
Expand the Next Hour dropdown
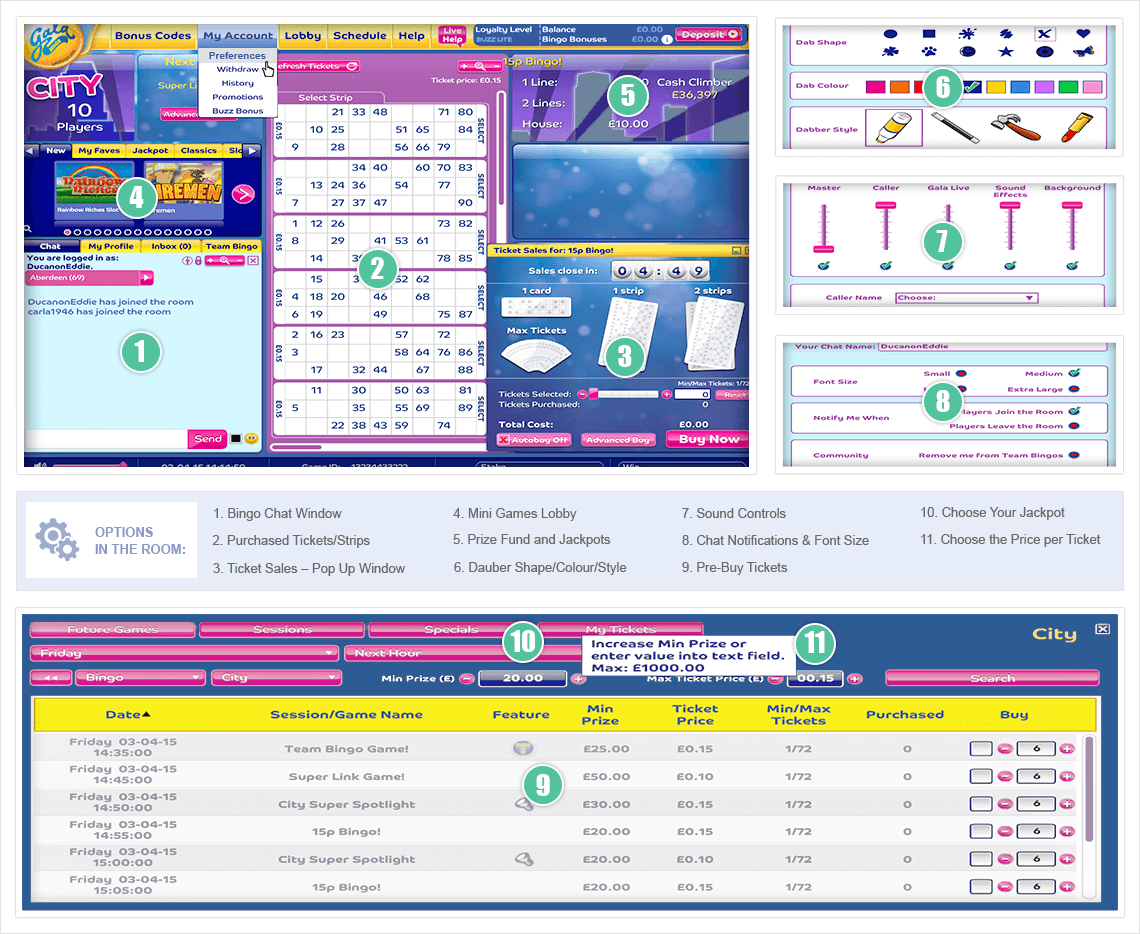point(463,653)
